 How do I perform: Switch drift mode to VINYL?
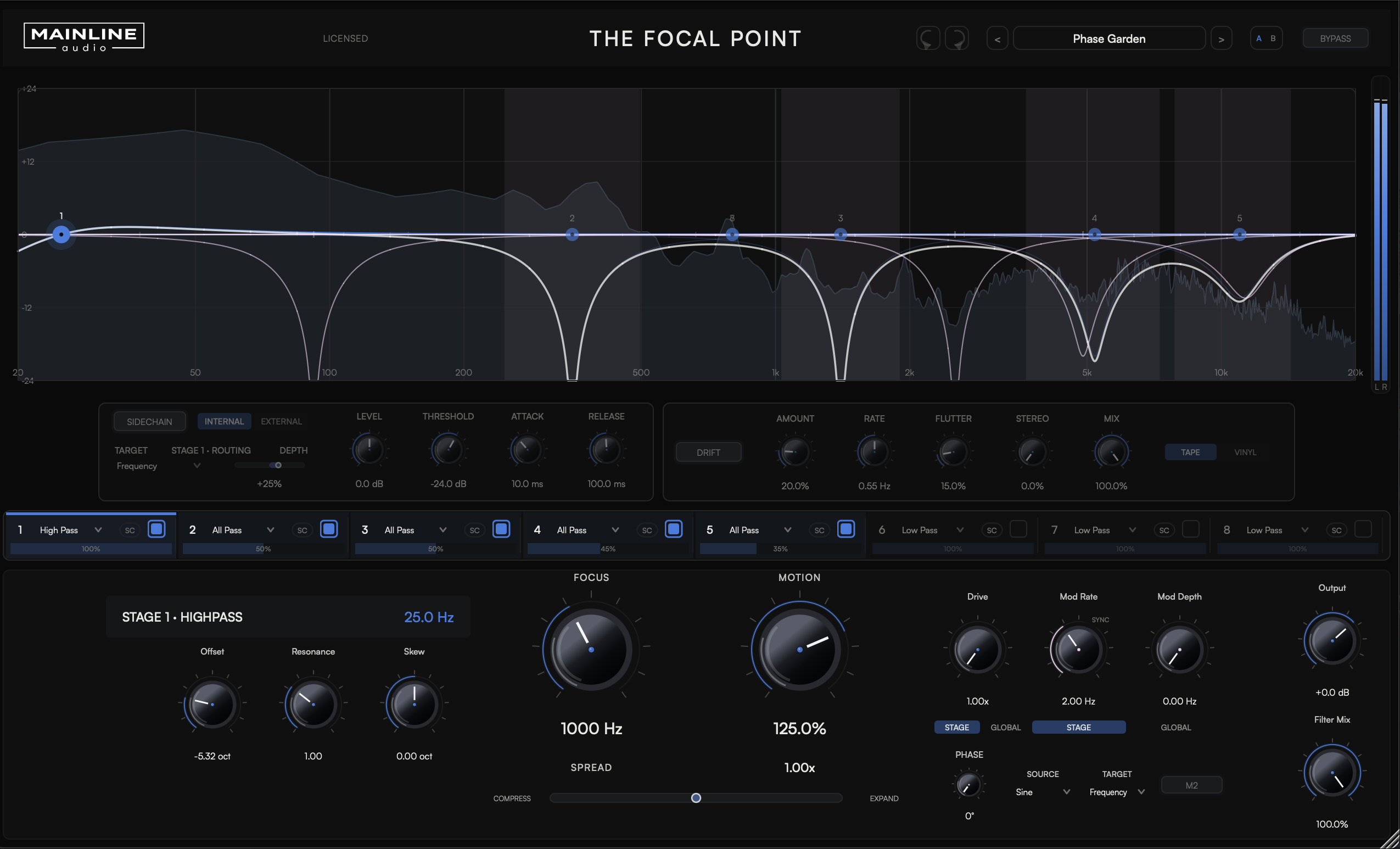(x=1245, y=453)
